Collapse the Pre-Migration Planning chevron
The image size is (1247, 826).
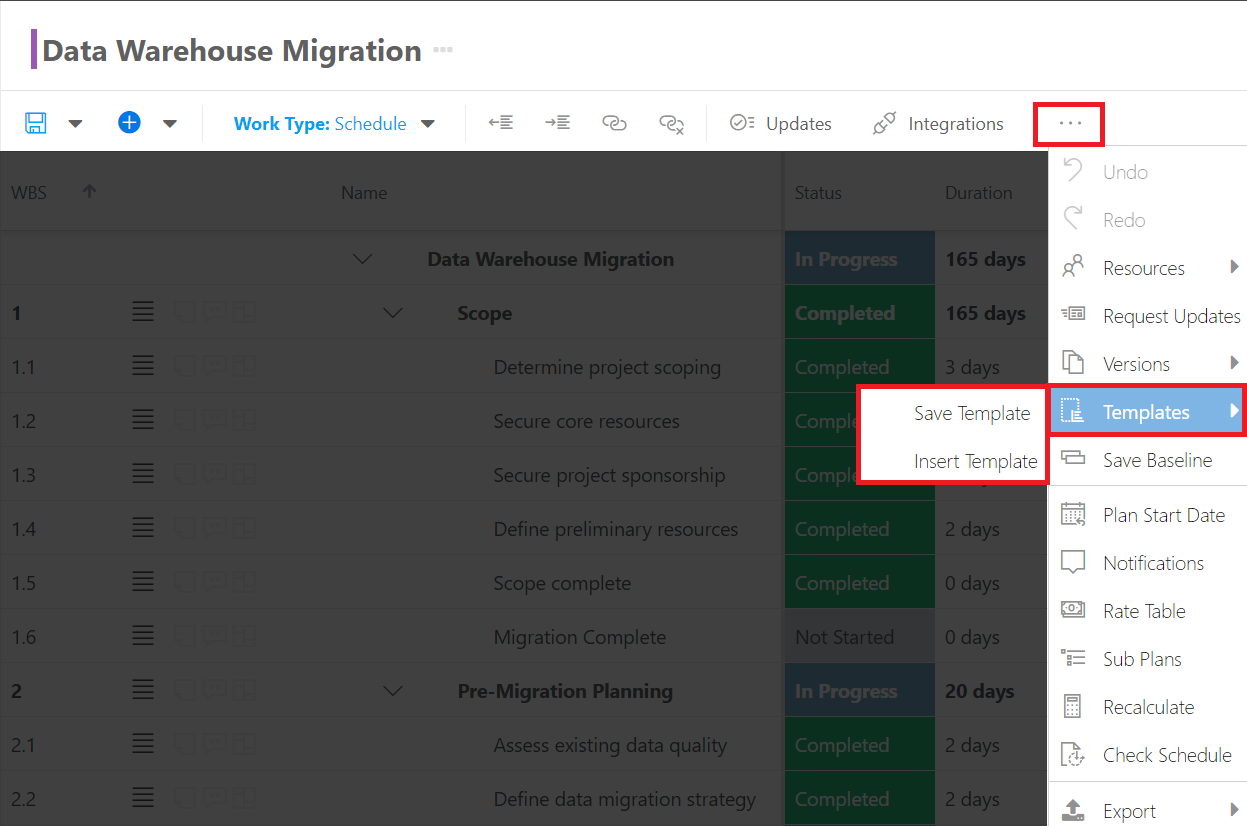pos(394,691)
